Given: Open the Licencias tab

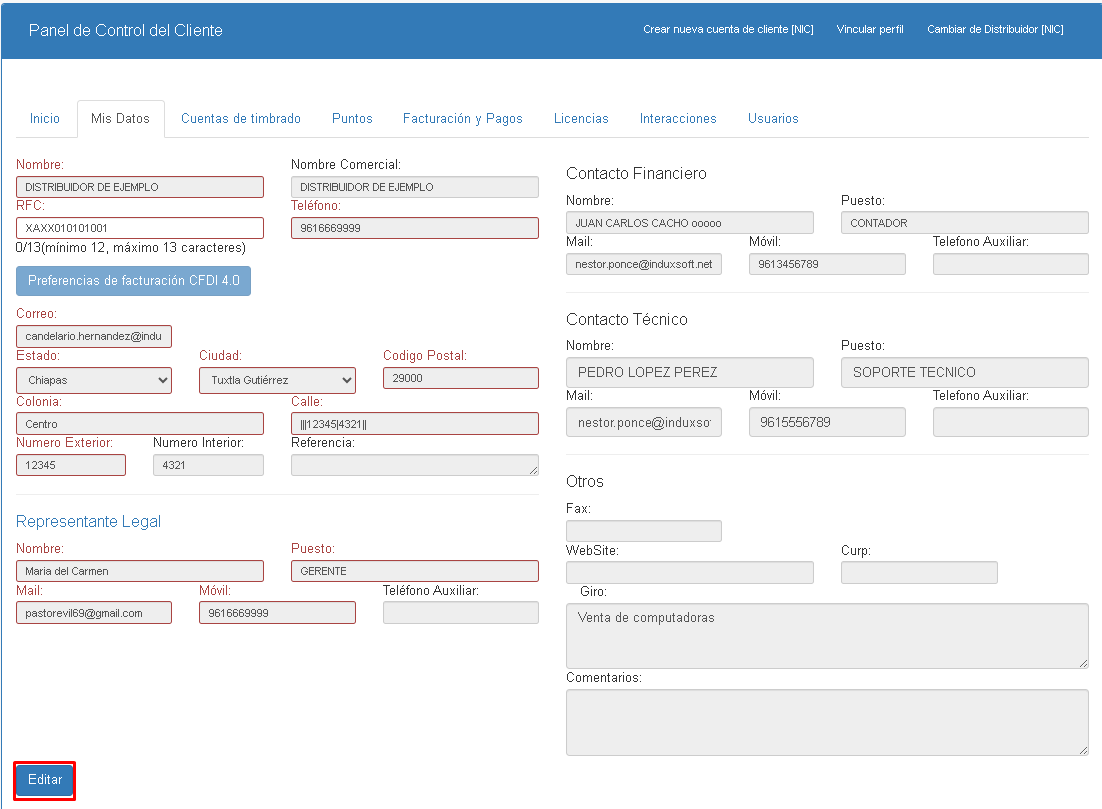Looking at the screenshot, I should [581, 118].
